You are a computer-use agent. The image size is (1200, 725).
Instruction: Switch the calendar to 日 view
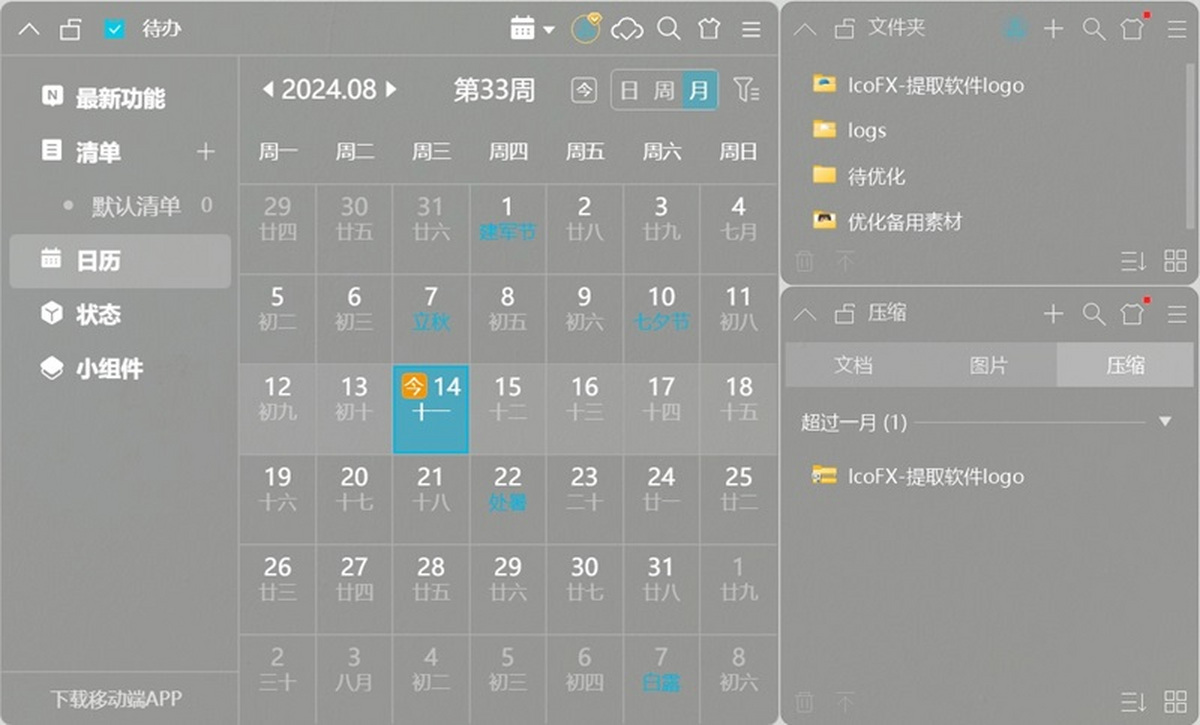click(x=629, y=90)
